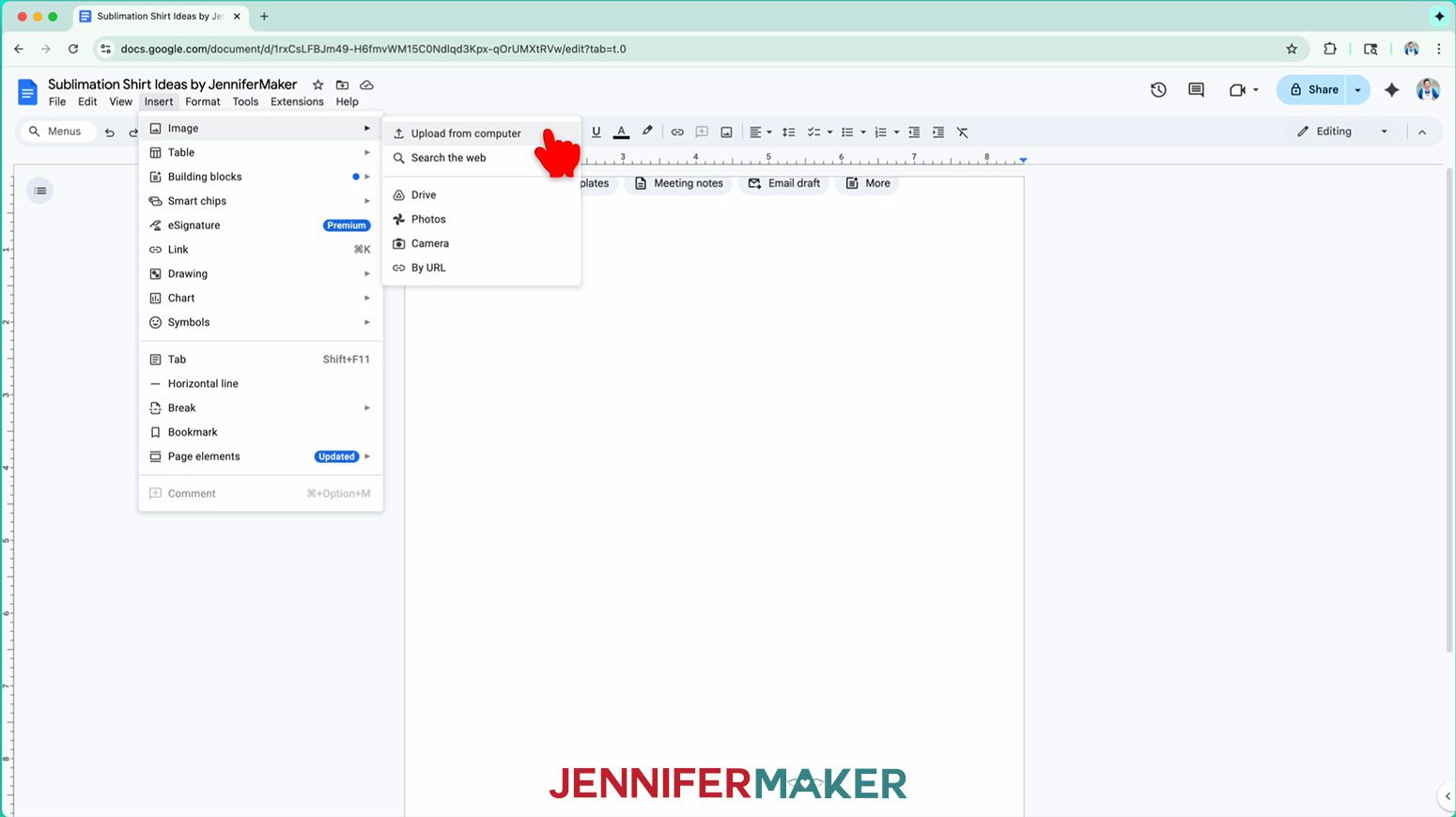Click the underline formatting icon
Screen dimensions: 1456x817
point(596,132)
